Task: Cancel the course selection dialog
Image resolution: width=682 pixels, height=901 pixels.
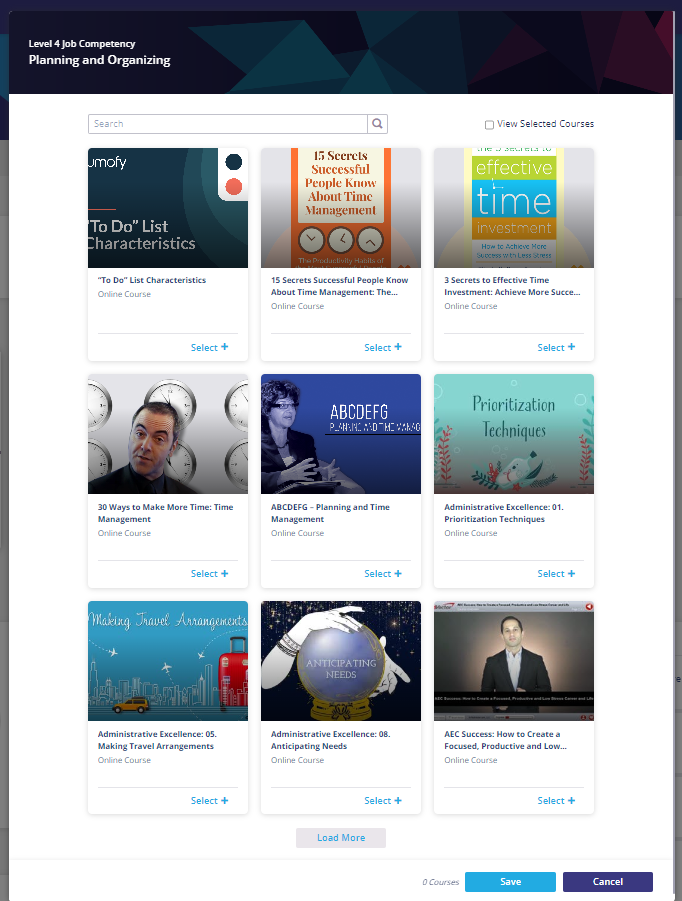Action: pyautogui.click(x=607, y=881)
